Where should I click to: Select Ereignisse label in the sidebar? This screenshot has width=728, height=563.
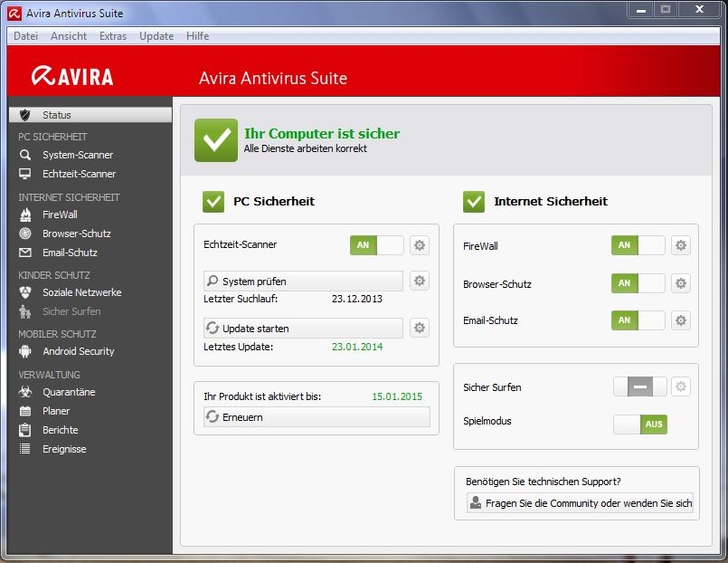pyautogui.click(x=64, y=449)
